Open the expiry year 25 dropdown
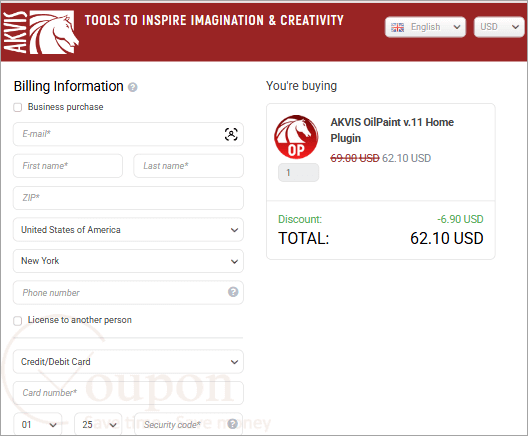The height and width of the screenshot is (436, 528). [98, 424]
